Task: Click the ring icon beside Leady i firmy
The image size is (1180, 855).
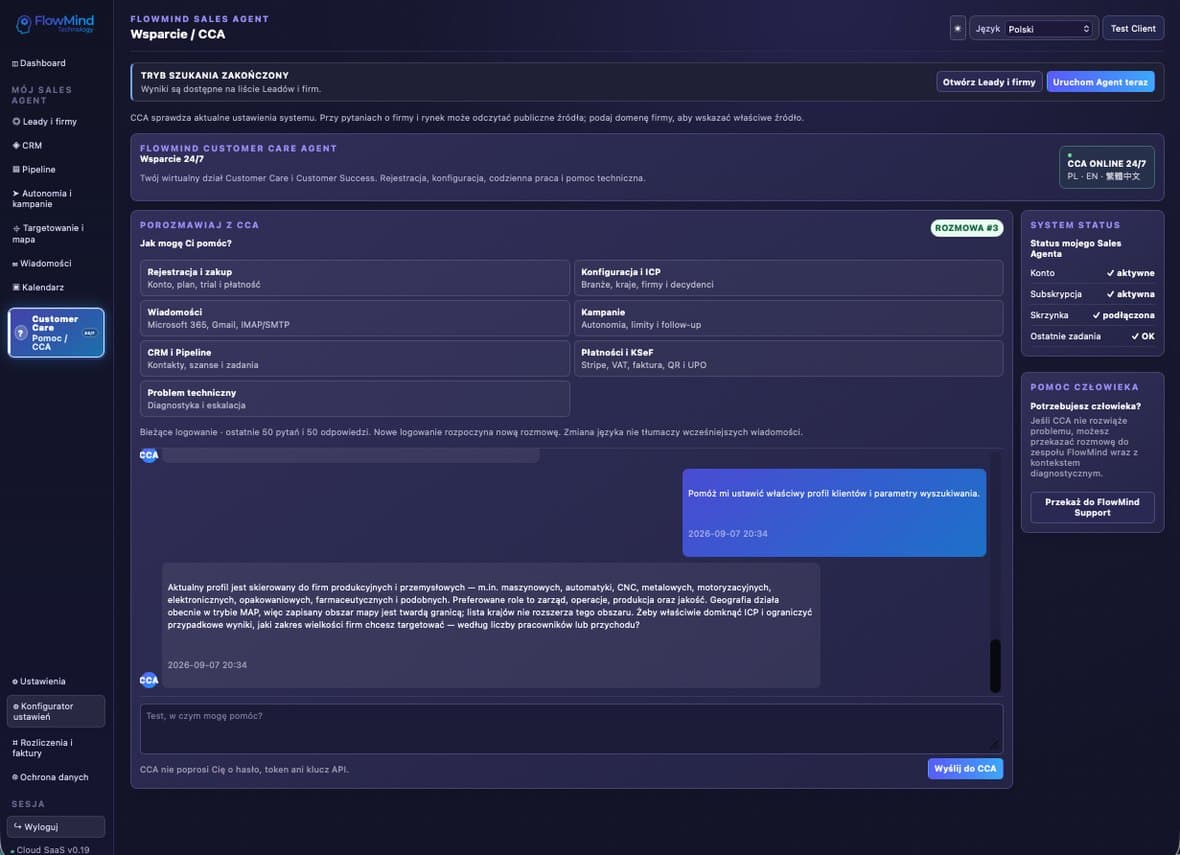Action: click(x=16, y=121)
